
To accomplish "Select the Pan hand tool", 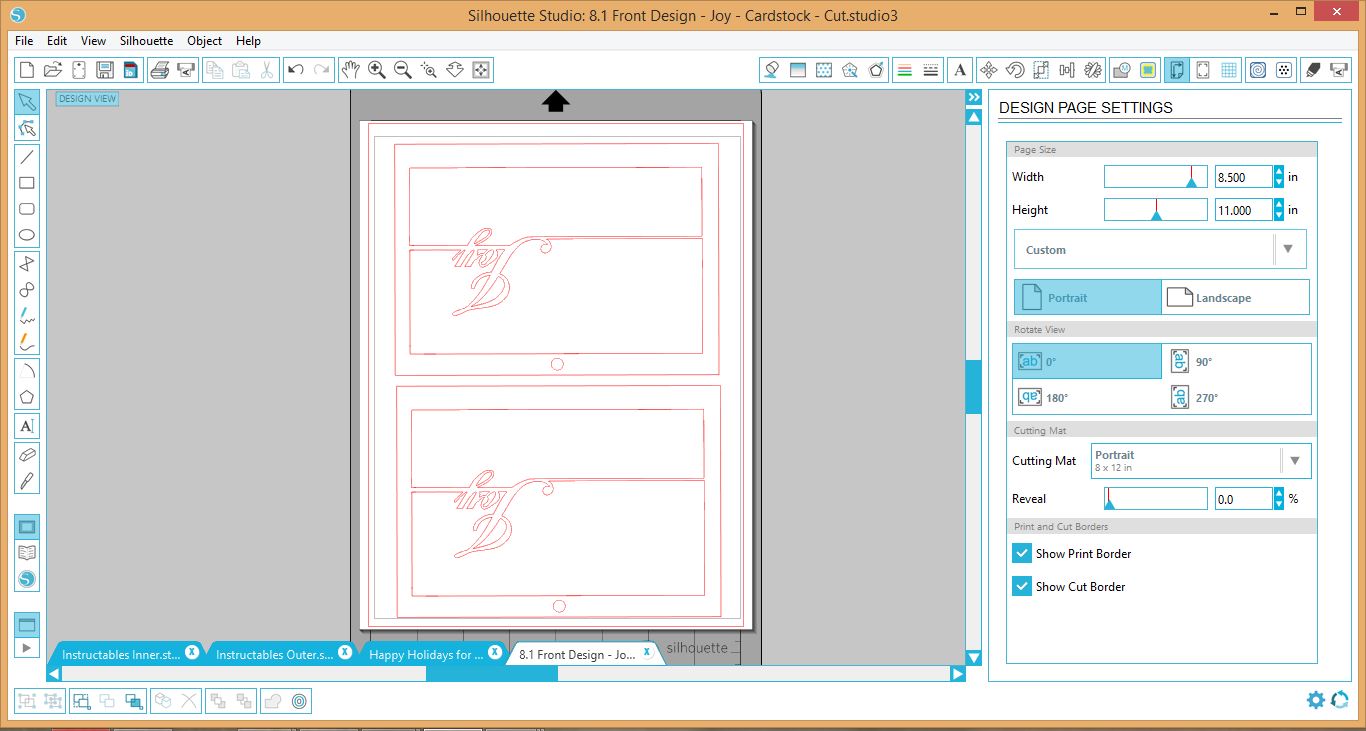I will point(350,70).
